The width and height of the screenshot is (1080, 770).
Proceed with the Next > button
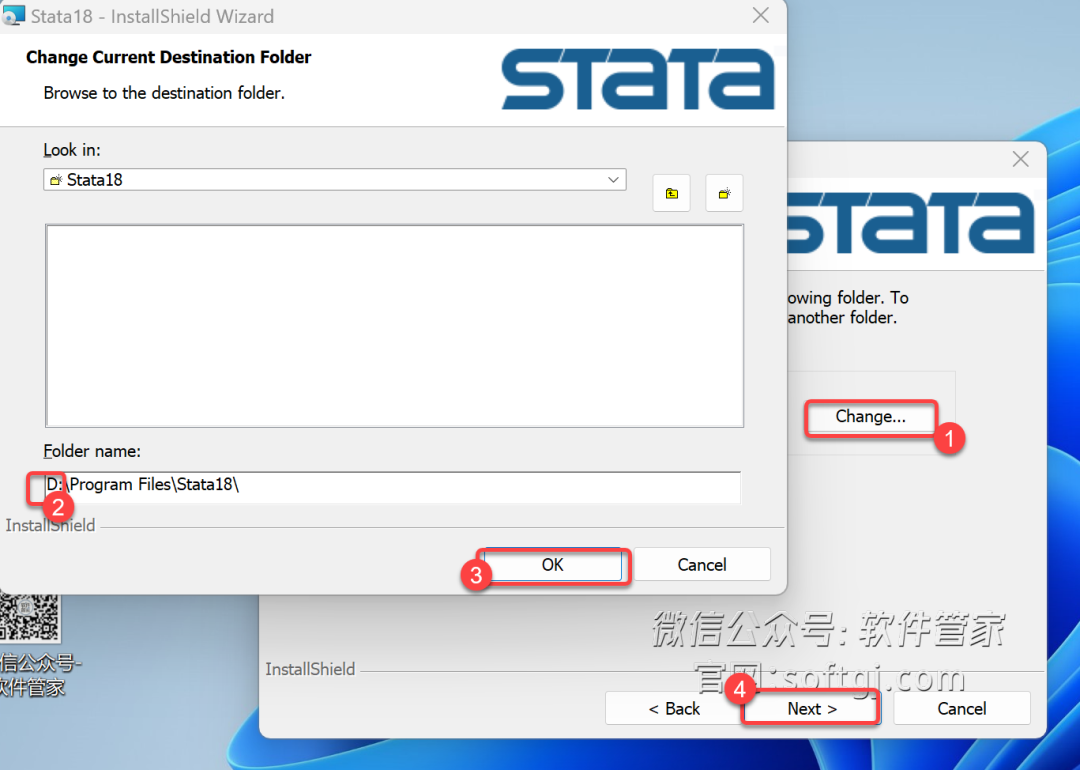812,709
